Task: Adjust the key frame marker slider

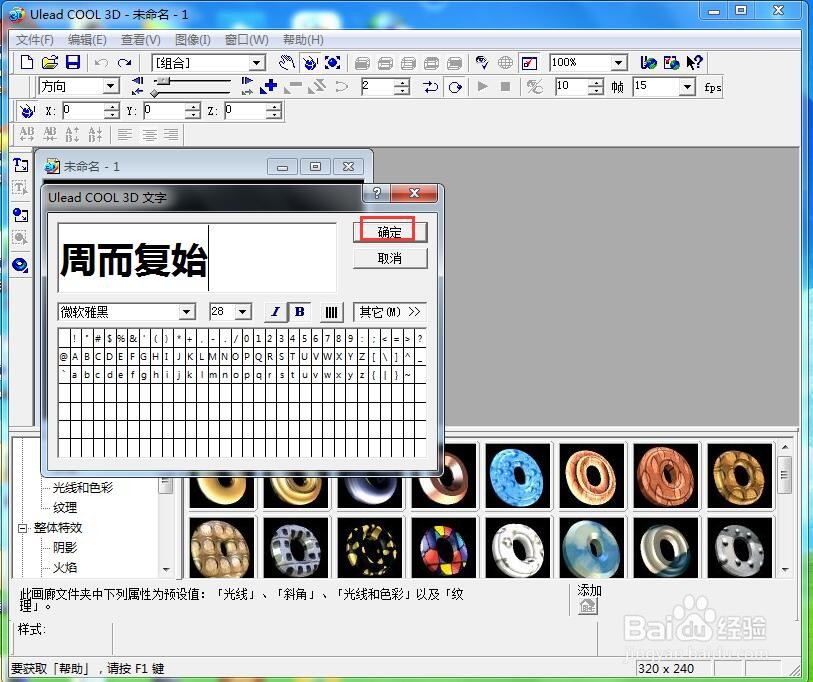Action: pyautogui.click(x=155, y=93)
